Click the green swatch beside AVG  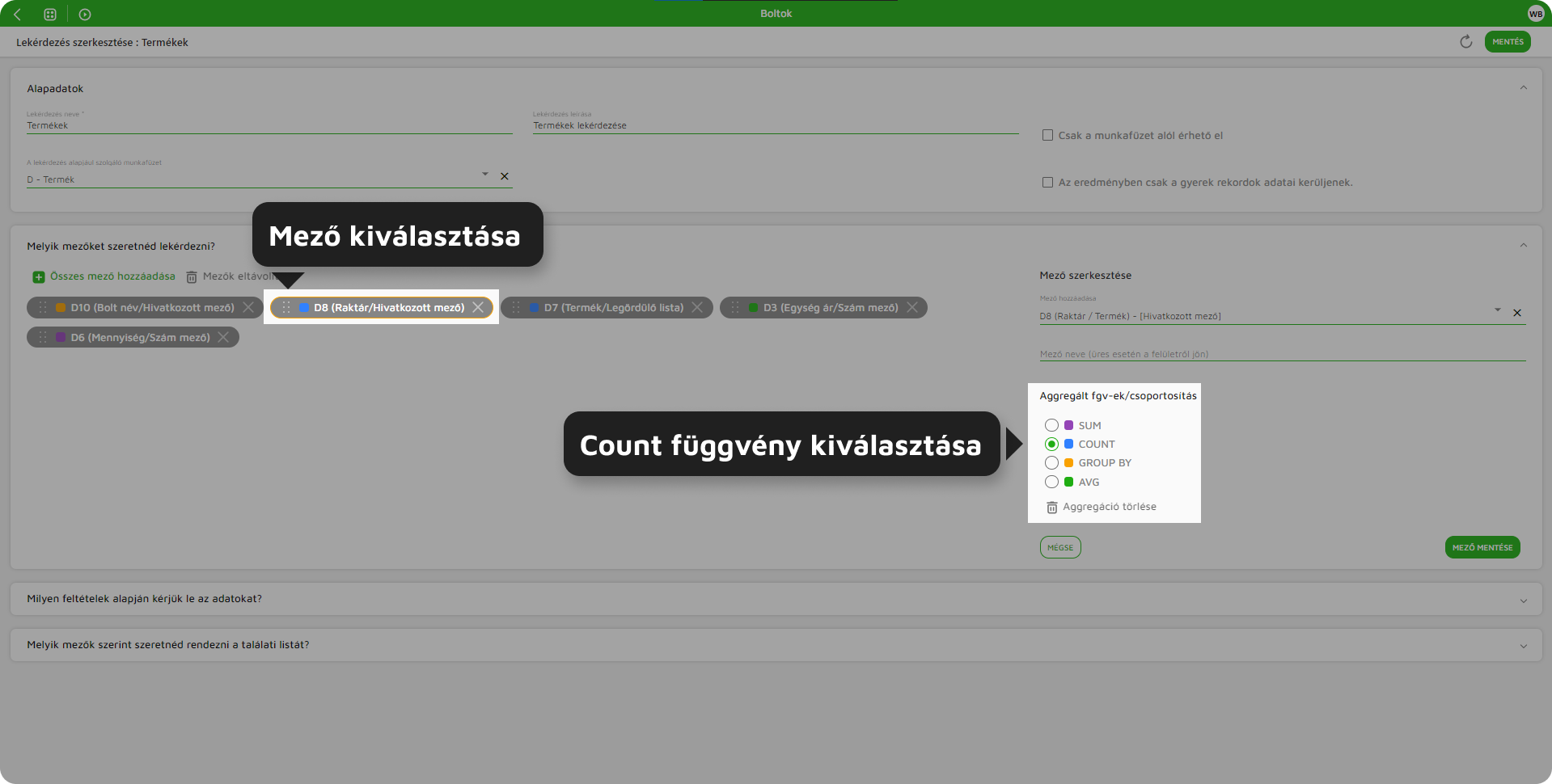[1068, 482]
